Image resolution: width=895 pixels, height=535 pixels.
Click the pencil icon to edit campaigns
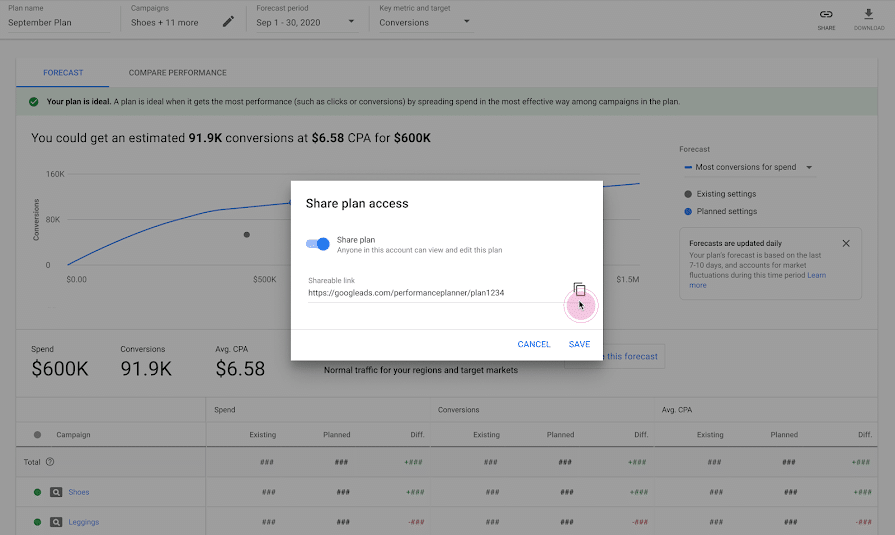pos(228,22)
